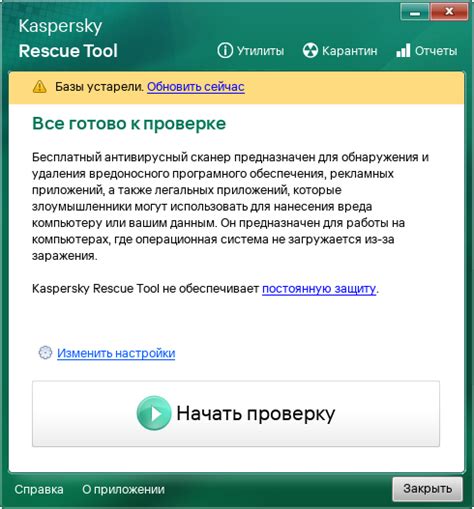Open the Утилиты menu label

click(x=260, y=51)
